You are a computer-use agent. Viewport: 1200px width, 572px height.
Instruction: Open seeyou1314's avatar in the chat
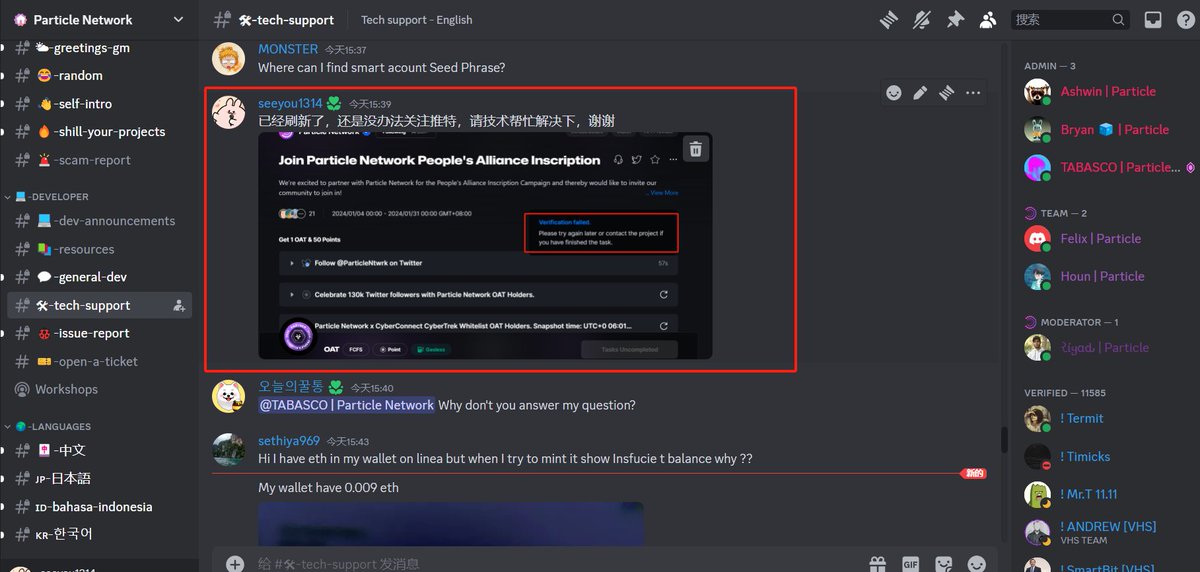[x=228, y=112]
